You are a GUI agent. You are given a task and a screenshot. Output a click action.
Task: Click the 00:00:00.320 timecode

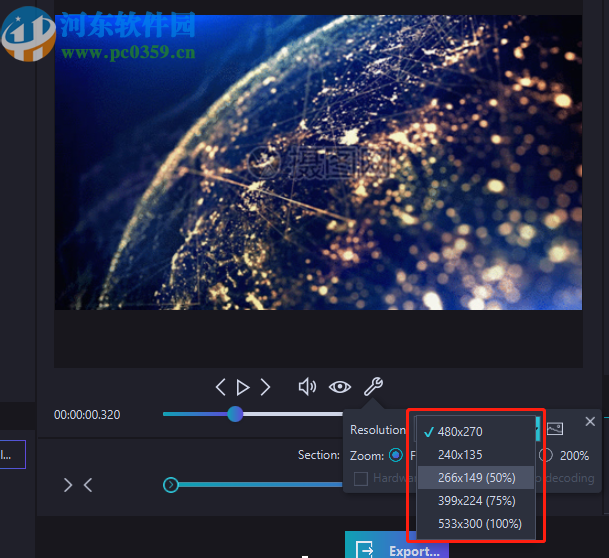tap(87, 415)
